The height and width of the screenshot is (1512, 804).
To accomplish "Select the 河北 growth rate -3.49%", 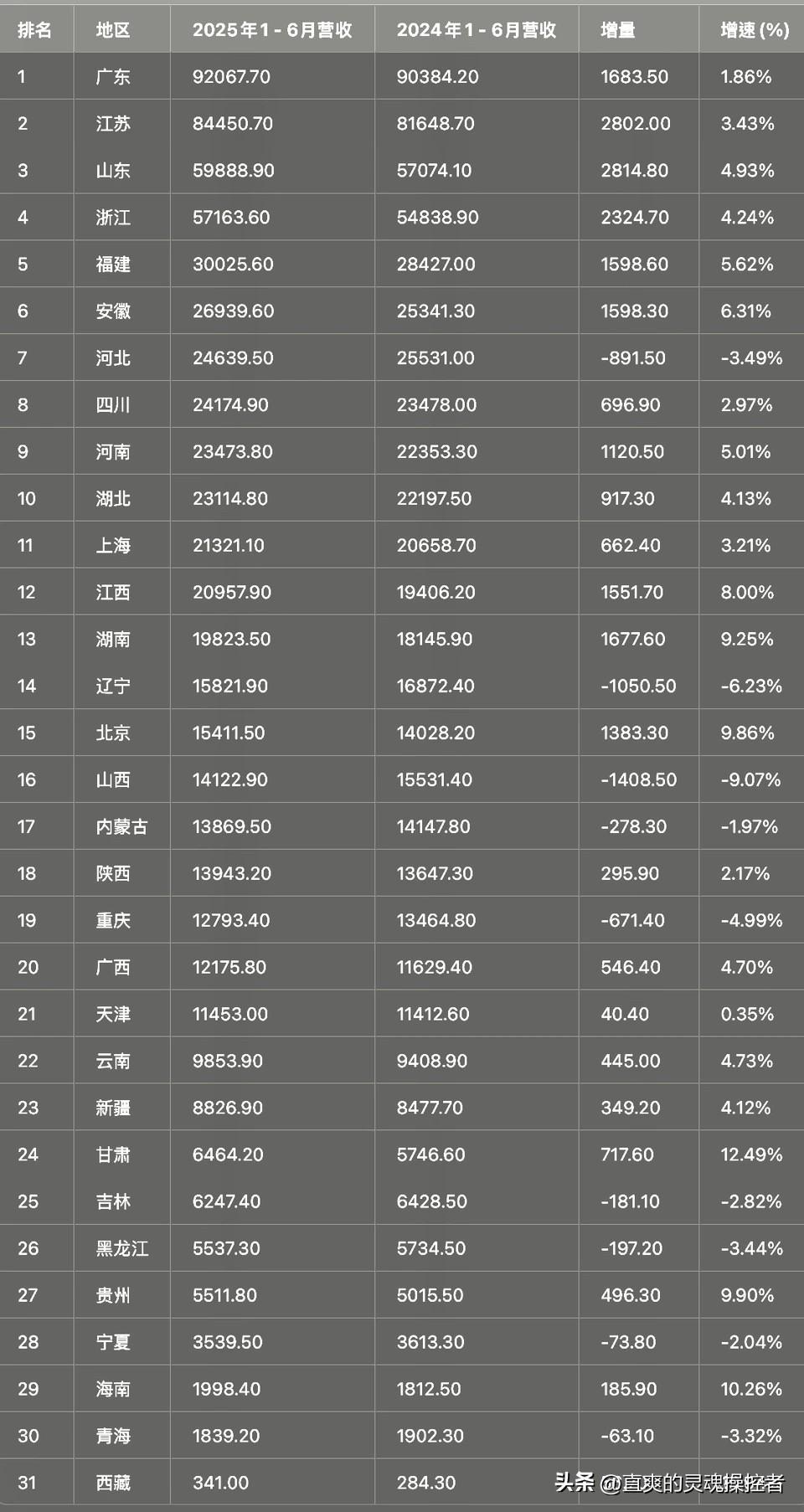I will [x=751, y=358].
